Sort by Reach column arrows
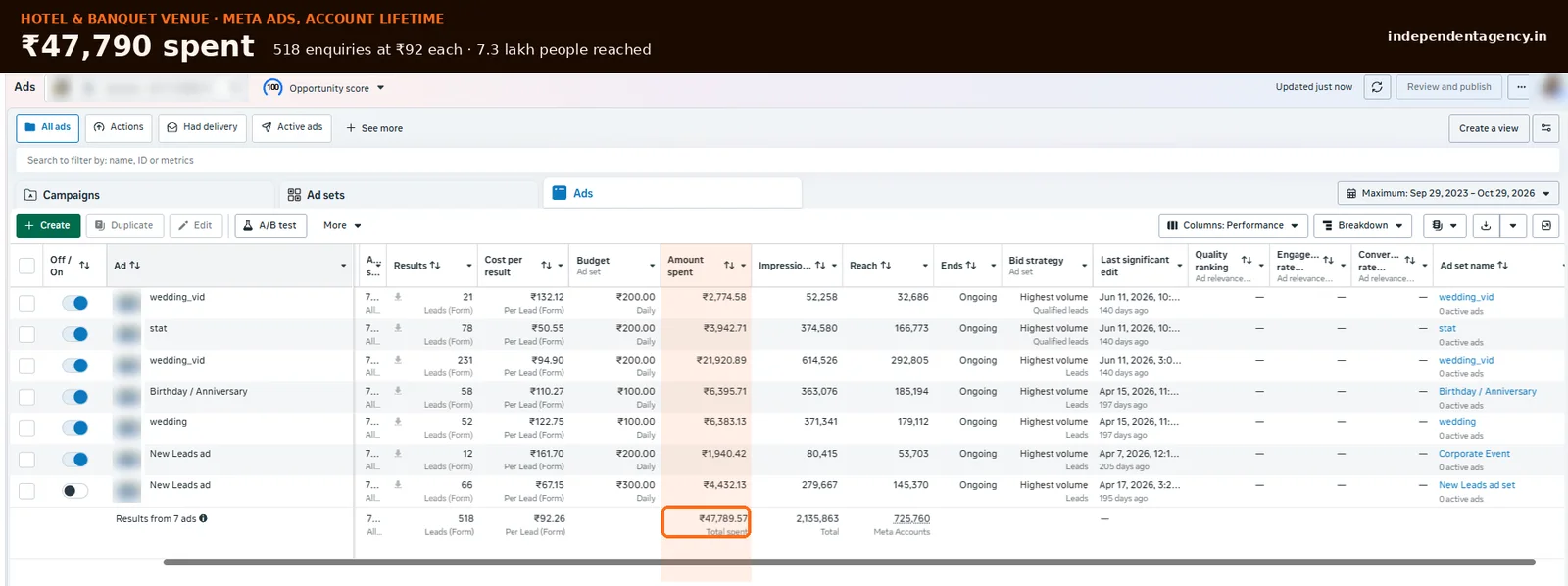1568x586 pixels. [885, 266]
